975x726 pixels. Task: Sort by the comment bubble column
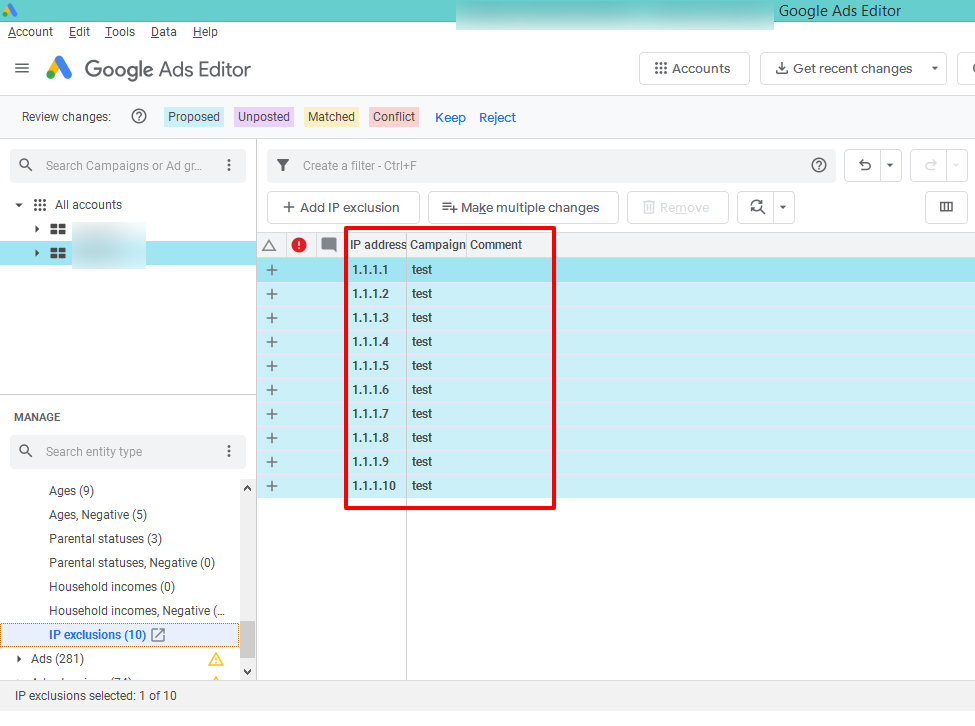coord(329,244)
